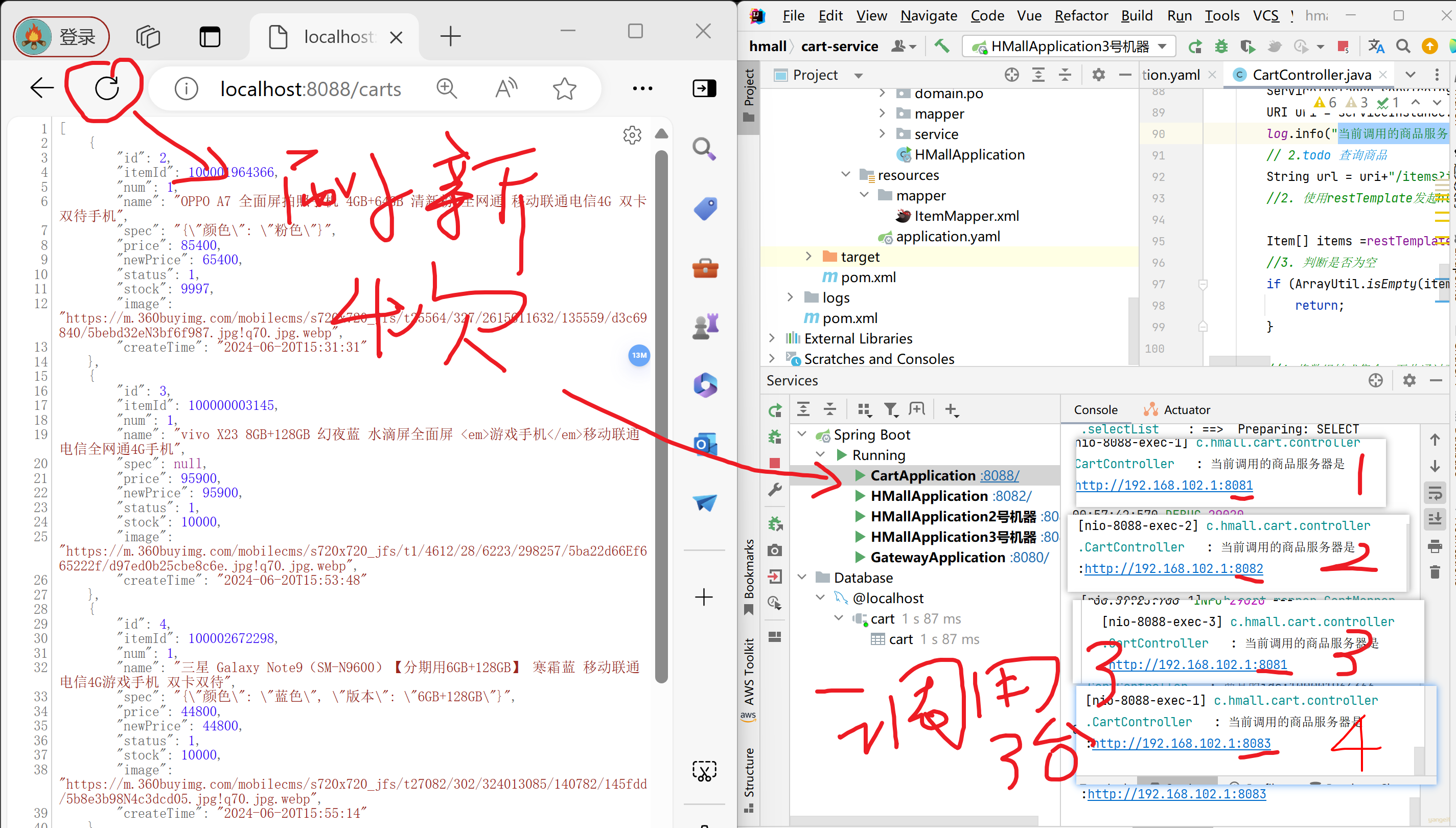Collapse the Spring Boot services node
The width and height of the screenshot is (1456, 828).
pyautogui.click(x=802, y=434)
